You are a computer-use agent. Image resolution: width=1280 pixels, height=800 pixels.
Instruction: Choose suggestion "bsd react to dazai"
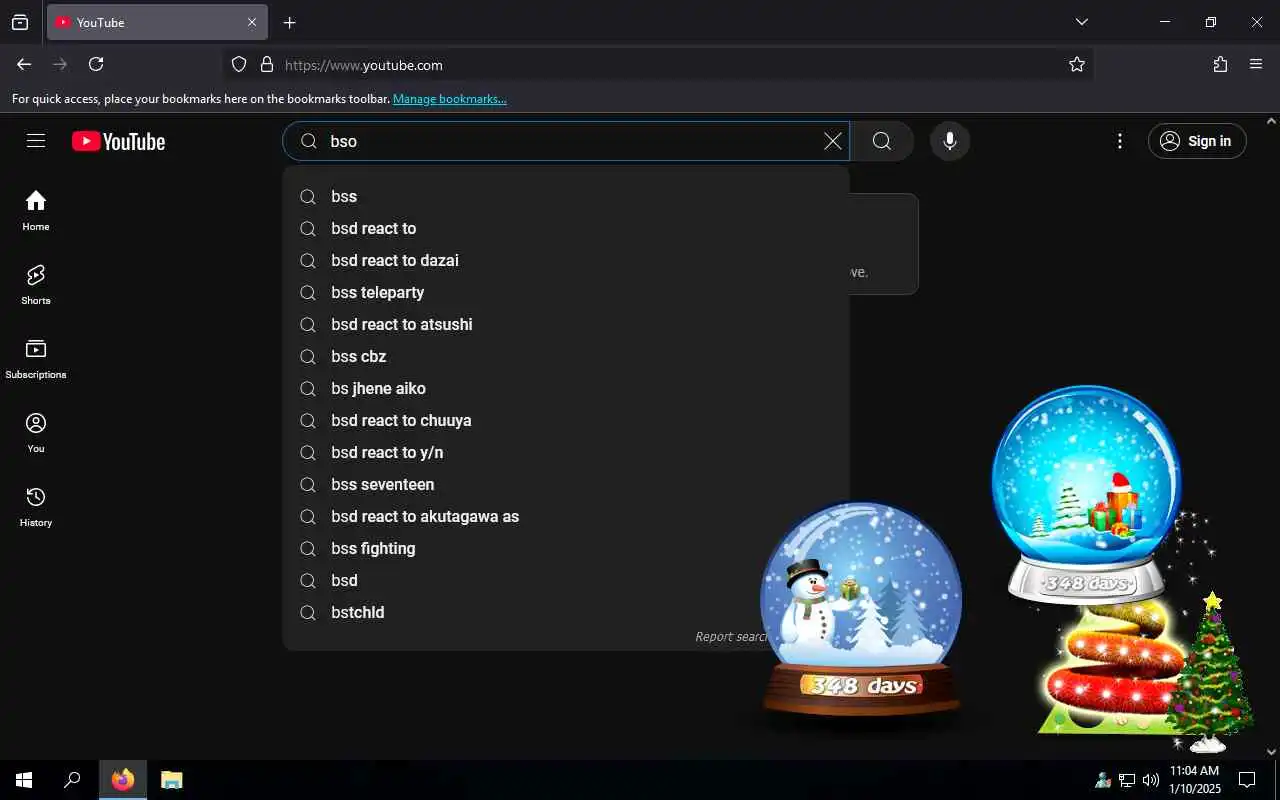click(x=566, y=261)
